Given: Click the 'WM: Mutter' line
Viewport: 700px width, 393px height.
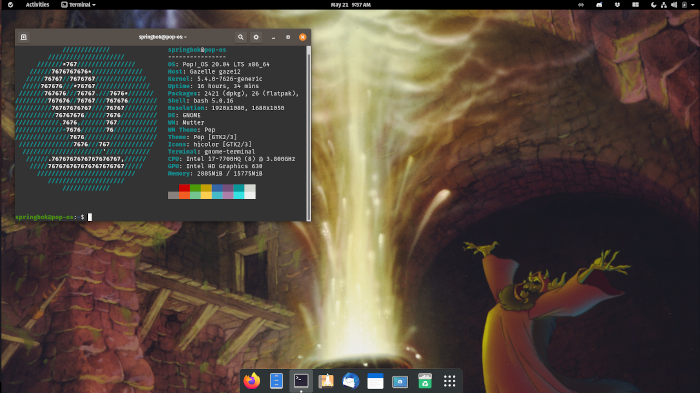Looking at the screenshot, I should (186, 122).
